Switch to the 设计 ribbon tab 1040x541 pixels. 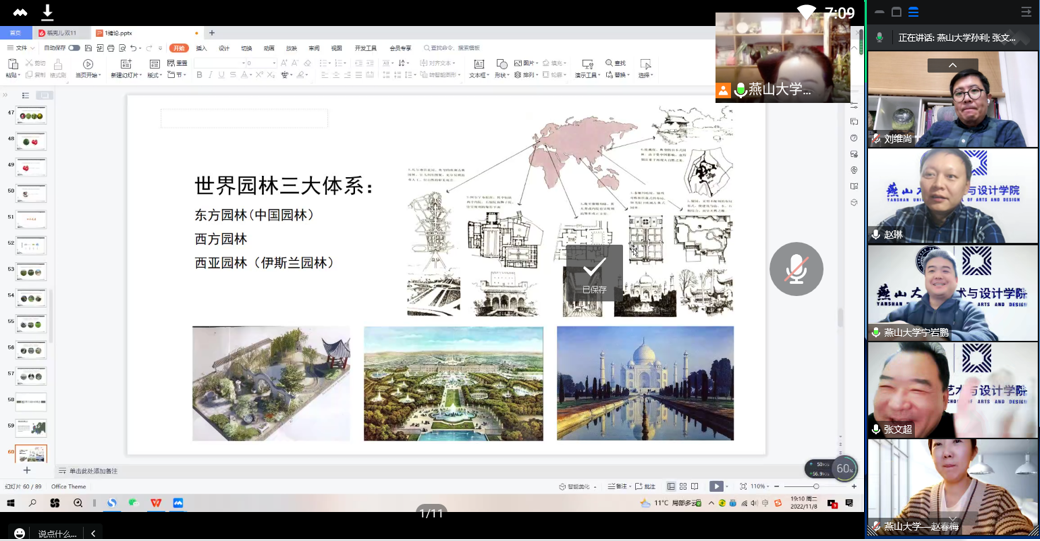(224, 48)
